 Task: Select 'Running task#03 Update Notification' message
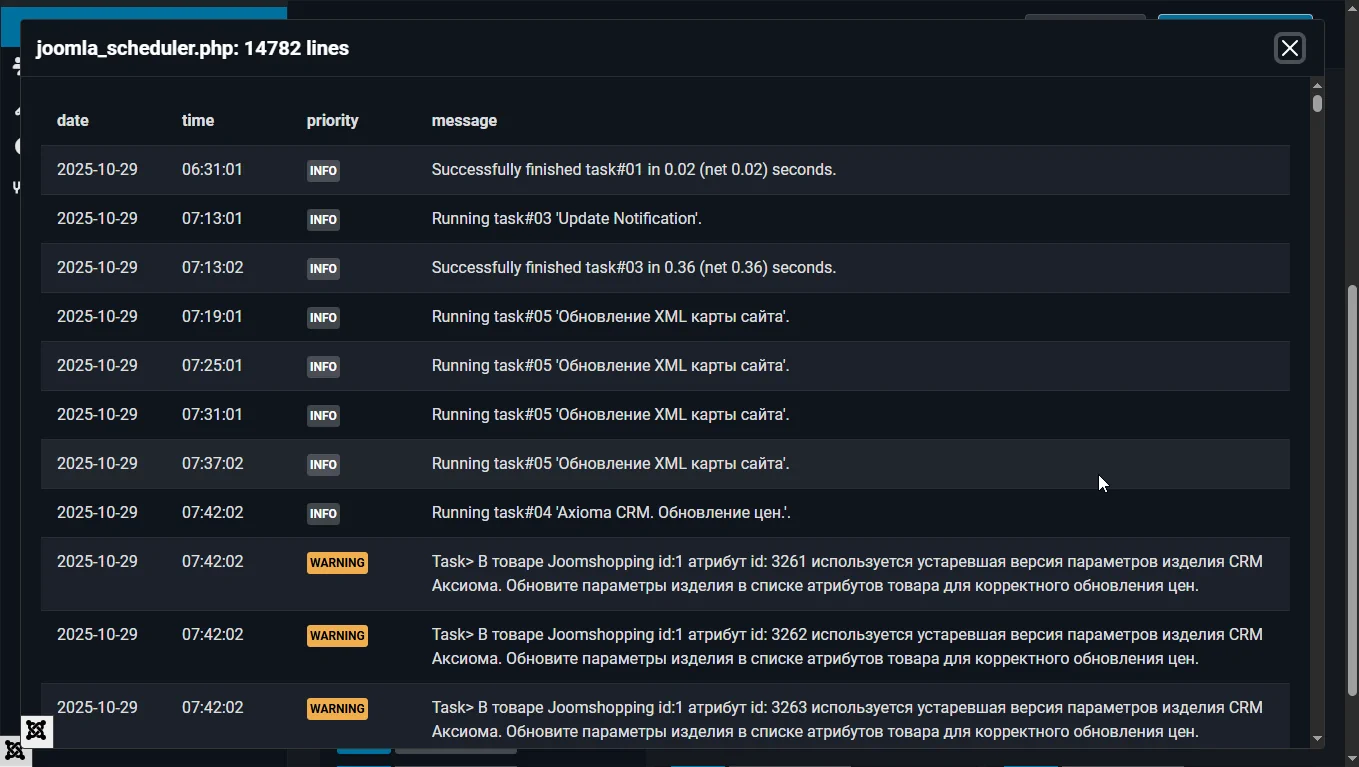[566, 219]
